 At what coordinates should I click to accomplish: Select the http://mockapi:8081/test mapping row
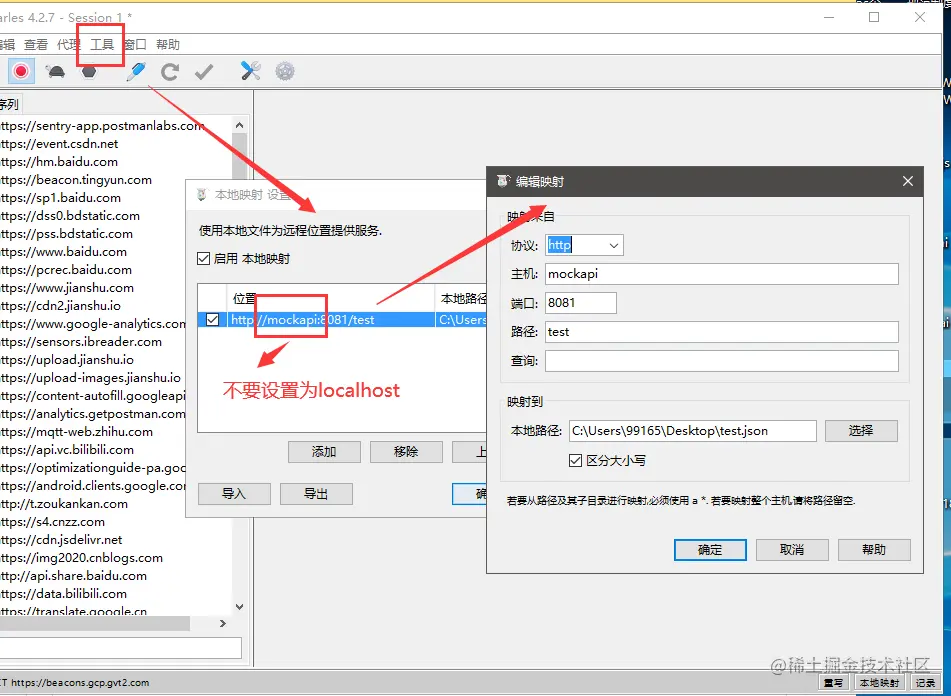click(342, 320)
